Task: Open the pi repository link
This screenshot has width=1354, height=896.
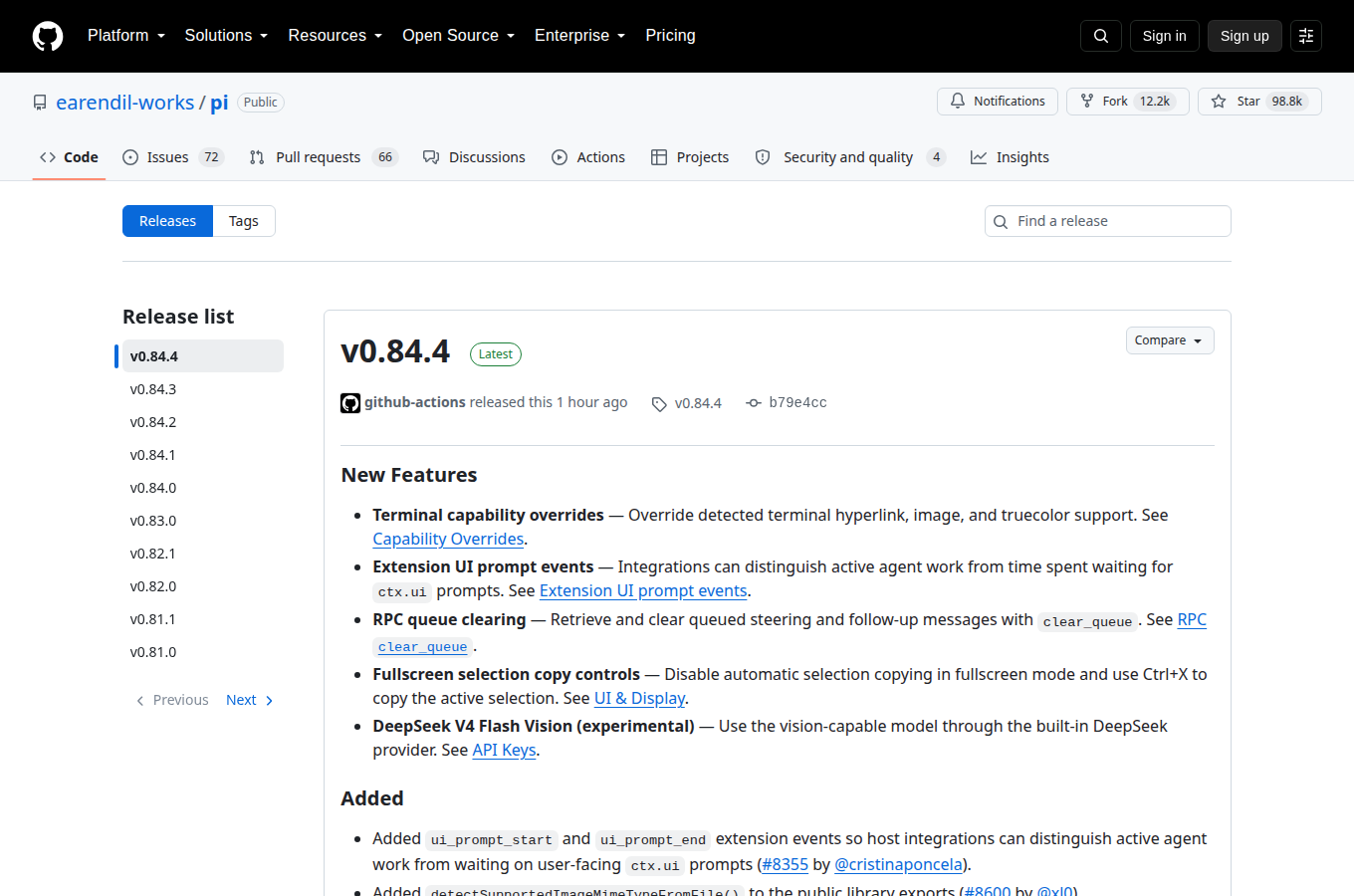Action: [x=219, y=103]
